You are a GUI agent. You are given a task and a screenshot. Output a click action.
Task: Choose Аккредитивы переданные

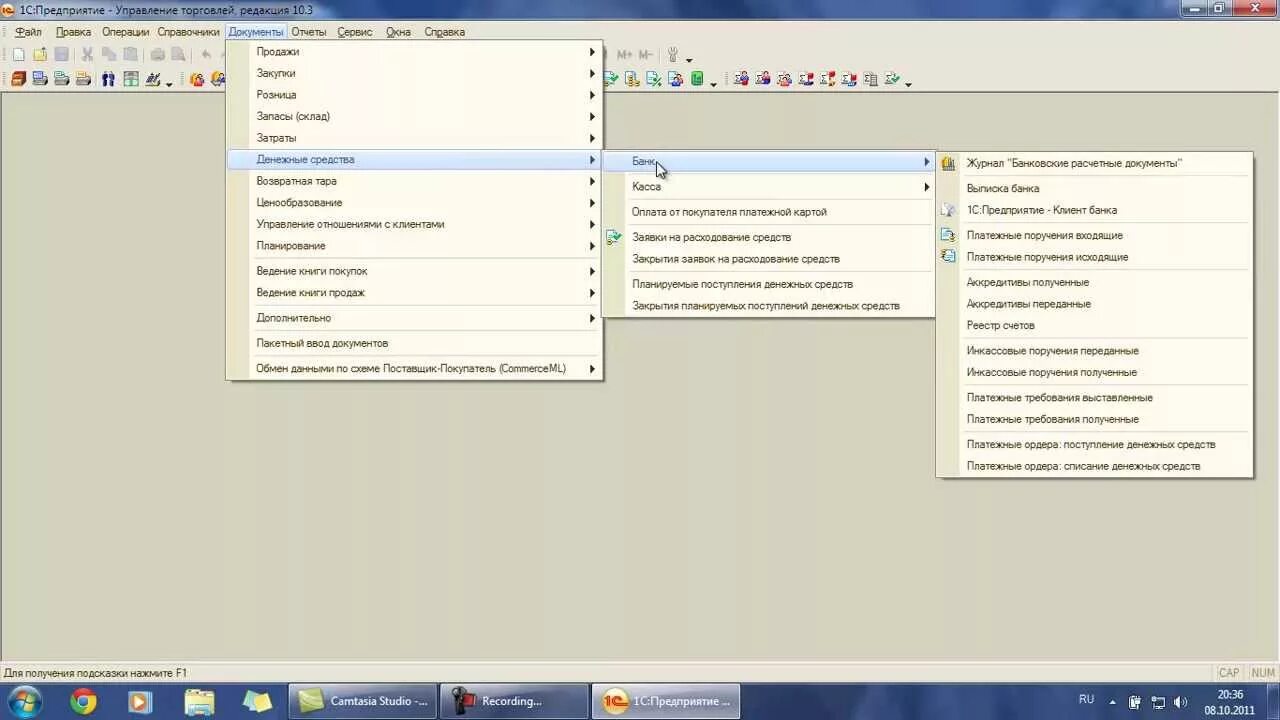pos(1094,304)
